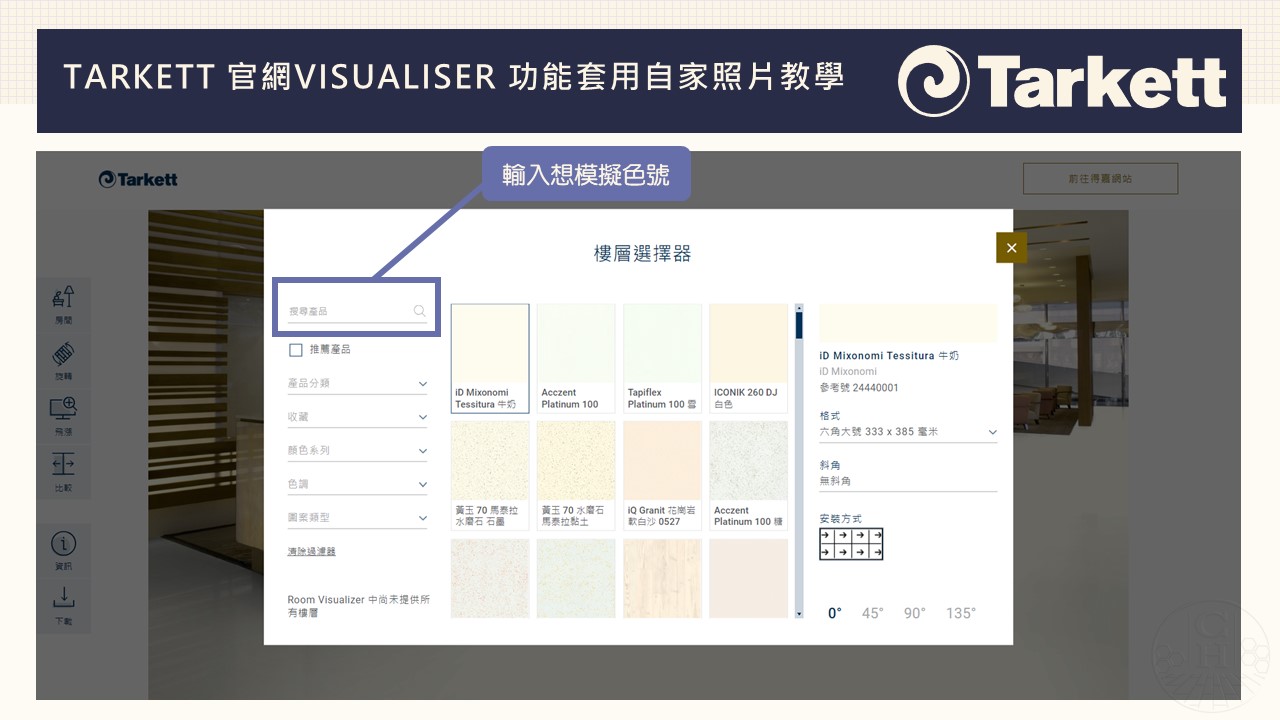Select the speckled Acczent Platinum 100 swatch in second row
This screenshot has width=1280, height=720.
click(749, 475)
